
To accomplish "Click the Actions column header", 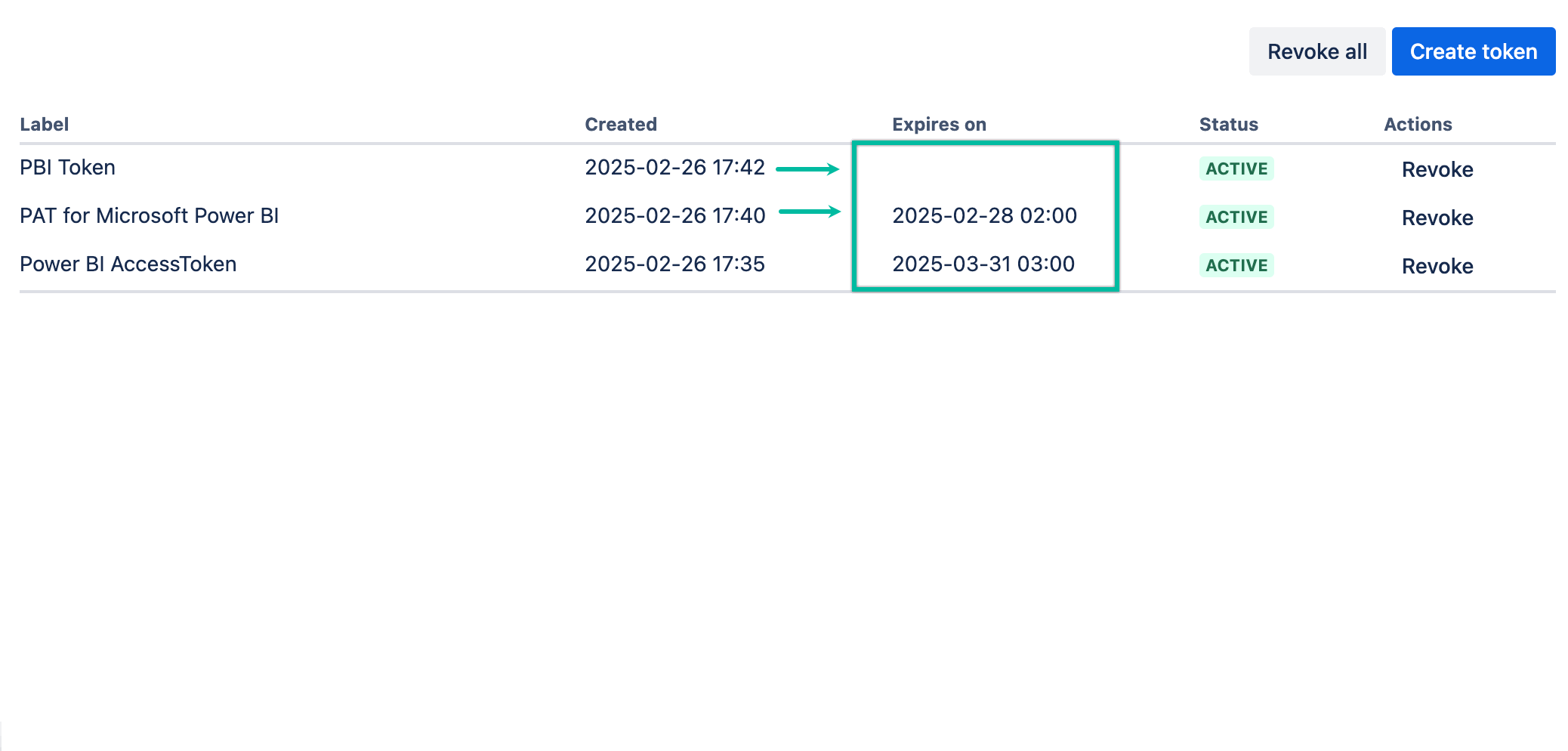I will coord(1418,124).
